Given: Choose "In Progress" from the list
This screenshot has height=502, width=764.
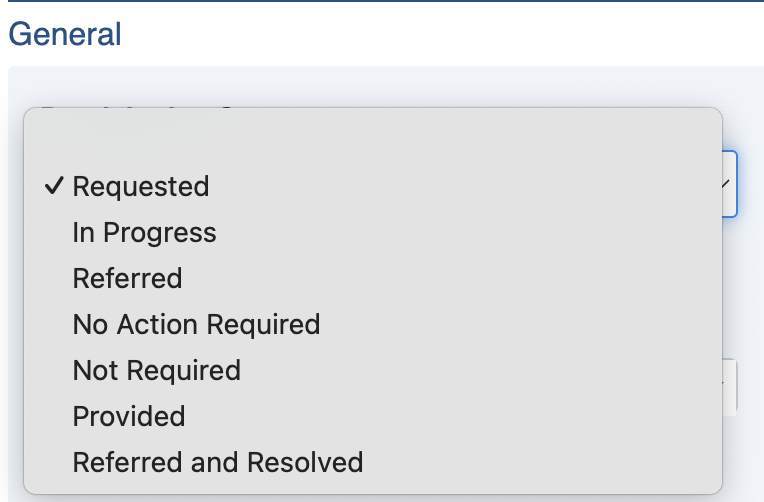Looking at the screenshot, I should [144, 233].
